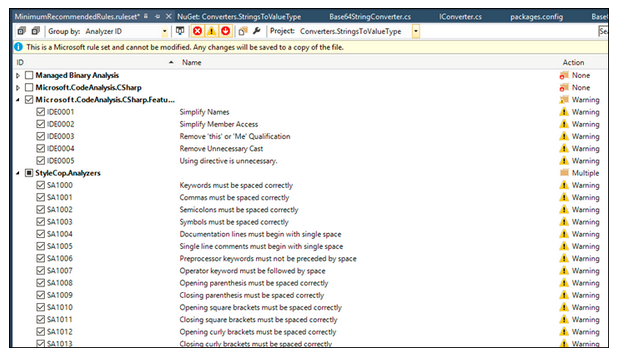The height and width of the screenshot is (360, 619).
Task: Click warning icon for IDE0002 action
Action: 564,124
